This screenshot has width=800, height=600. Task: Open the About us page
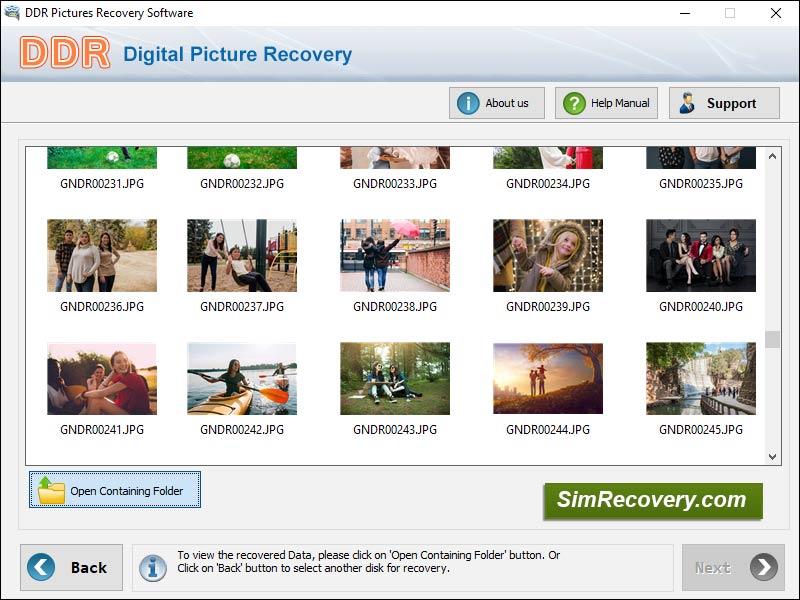(x=496, y=103)
